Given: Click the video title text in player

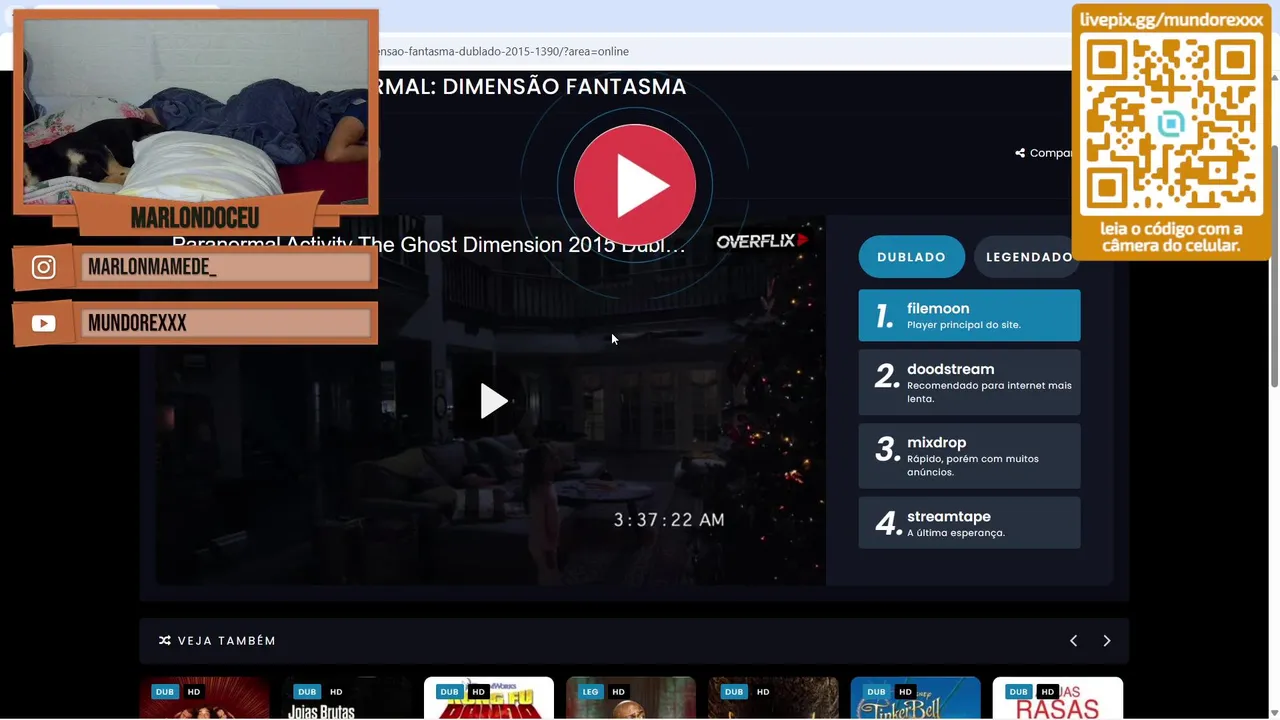Looking at the screenshot, I should coord(429,245).
